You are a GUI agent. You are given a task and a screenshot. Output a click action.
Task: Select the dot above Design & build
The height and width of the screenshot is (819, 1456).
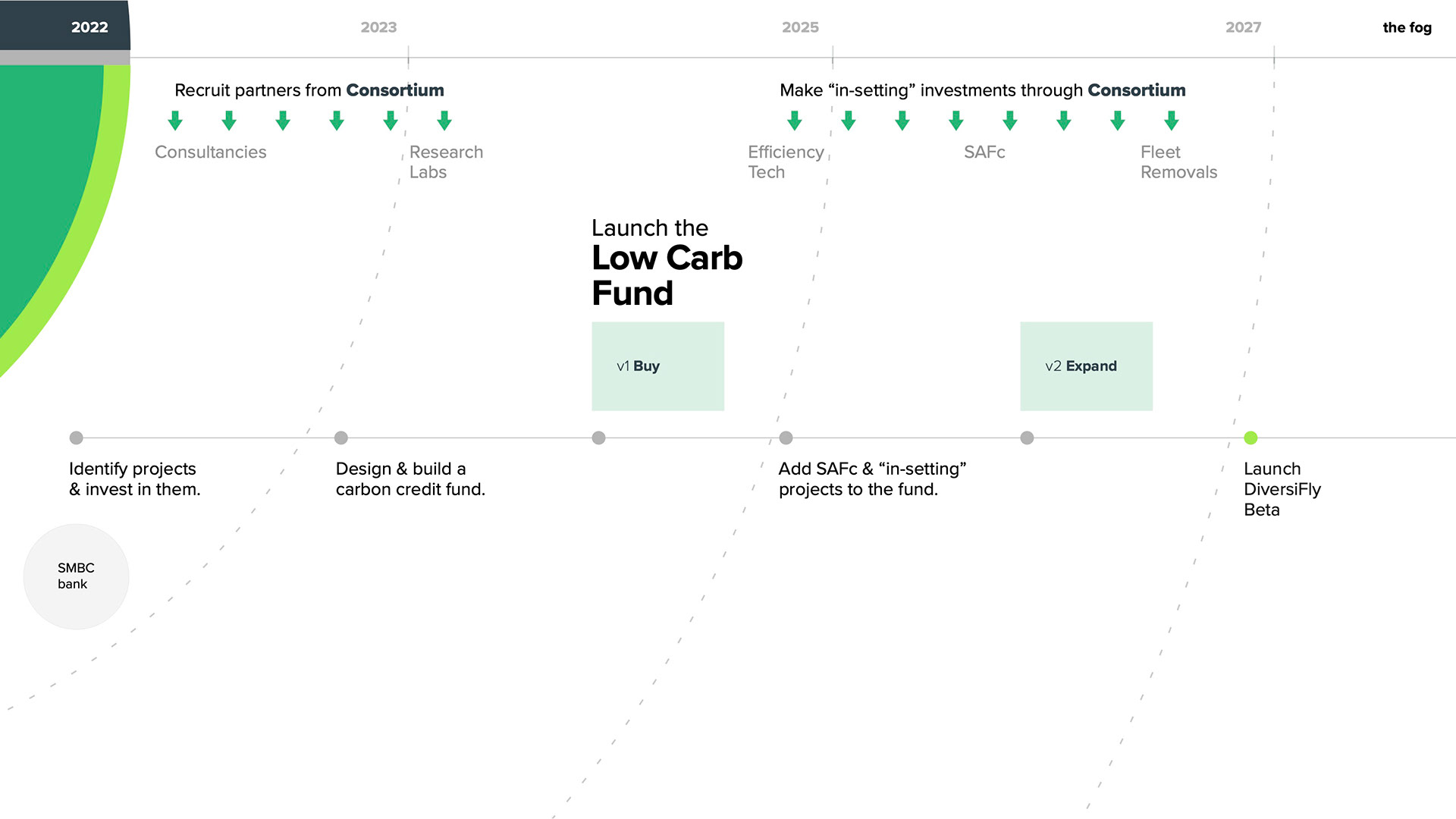click(x=341, y=438)
